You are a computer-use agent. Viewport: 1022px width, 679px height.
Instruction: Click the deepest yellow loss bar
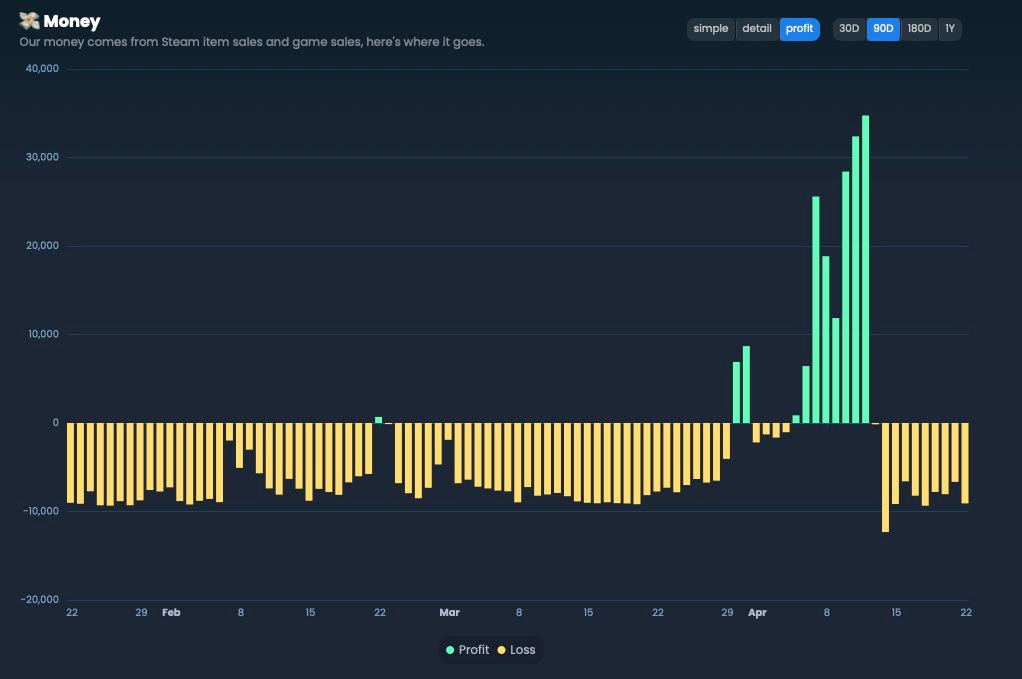tap(885, 477)
